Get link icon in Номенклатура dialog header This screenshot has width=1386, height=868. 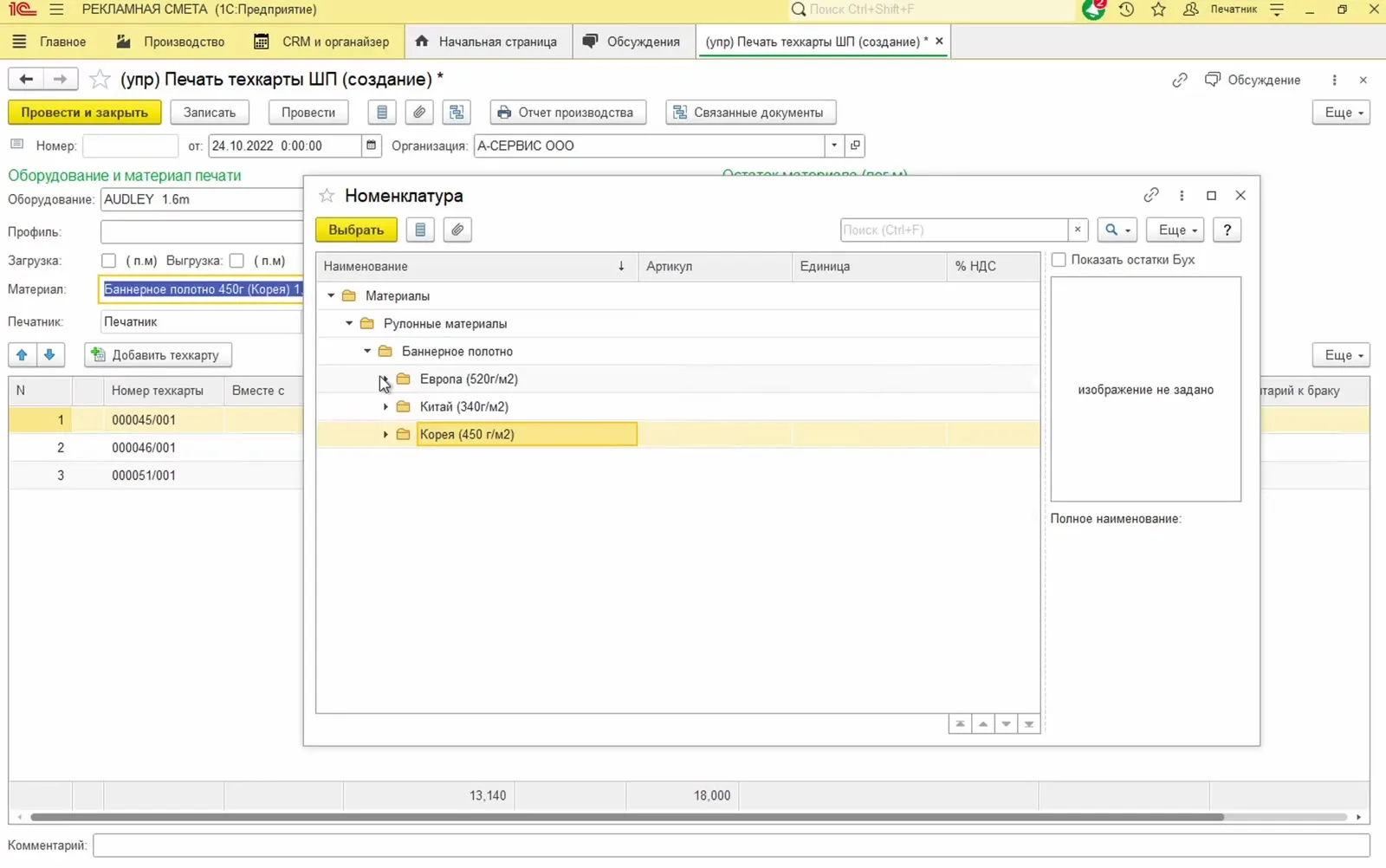(x=1151, y=195)
